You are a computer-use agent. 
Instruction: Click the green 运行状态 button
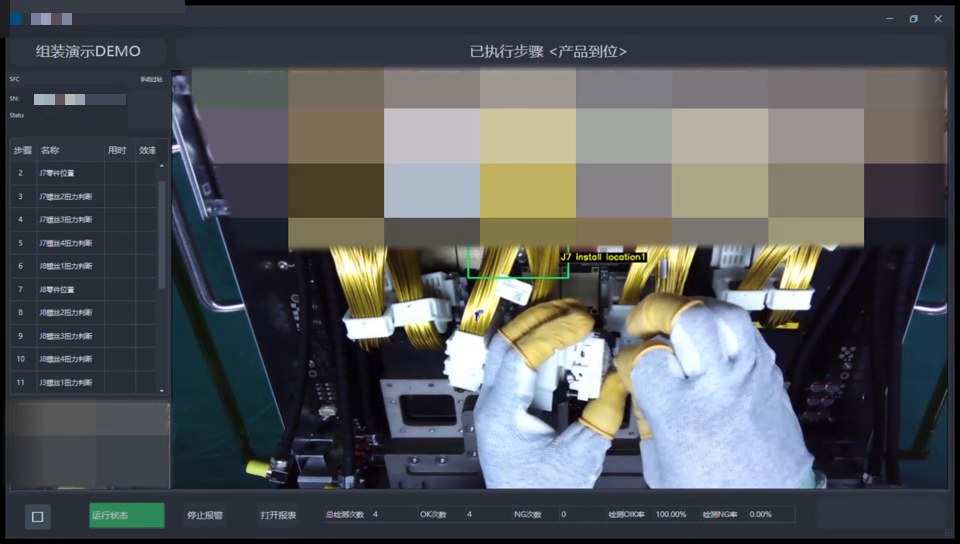click(127, 515)
